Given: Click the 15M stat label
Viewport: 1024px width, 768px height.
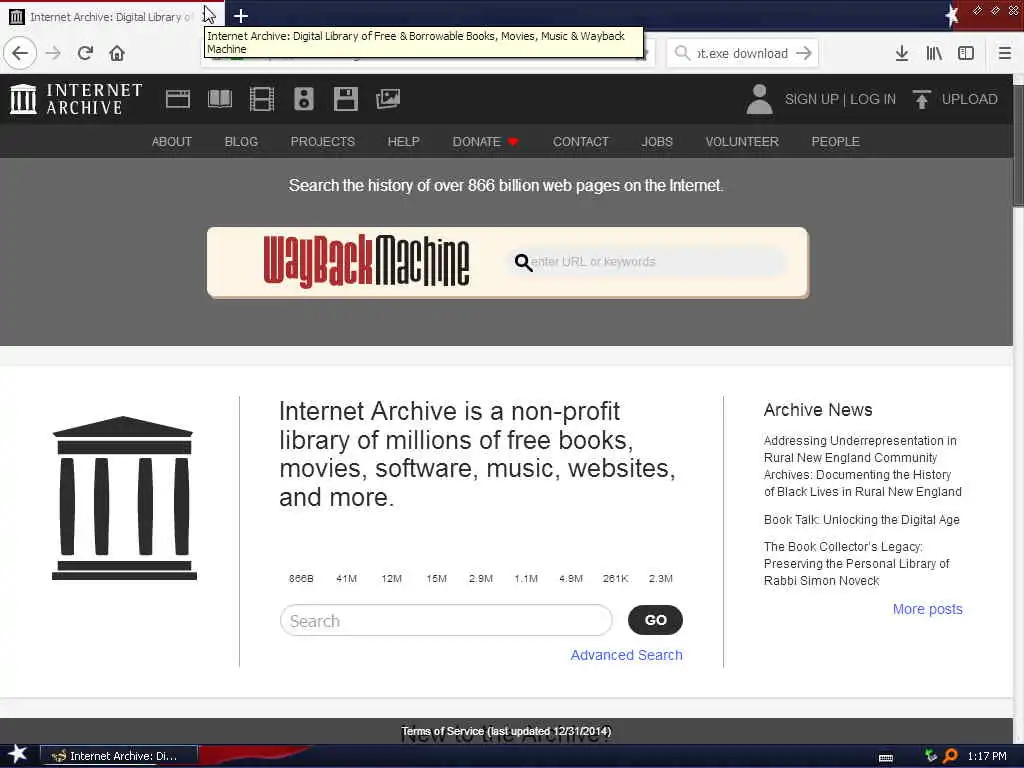Looking at the screenshot, I should [x=436, y=579].
